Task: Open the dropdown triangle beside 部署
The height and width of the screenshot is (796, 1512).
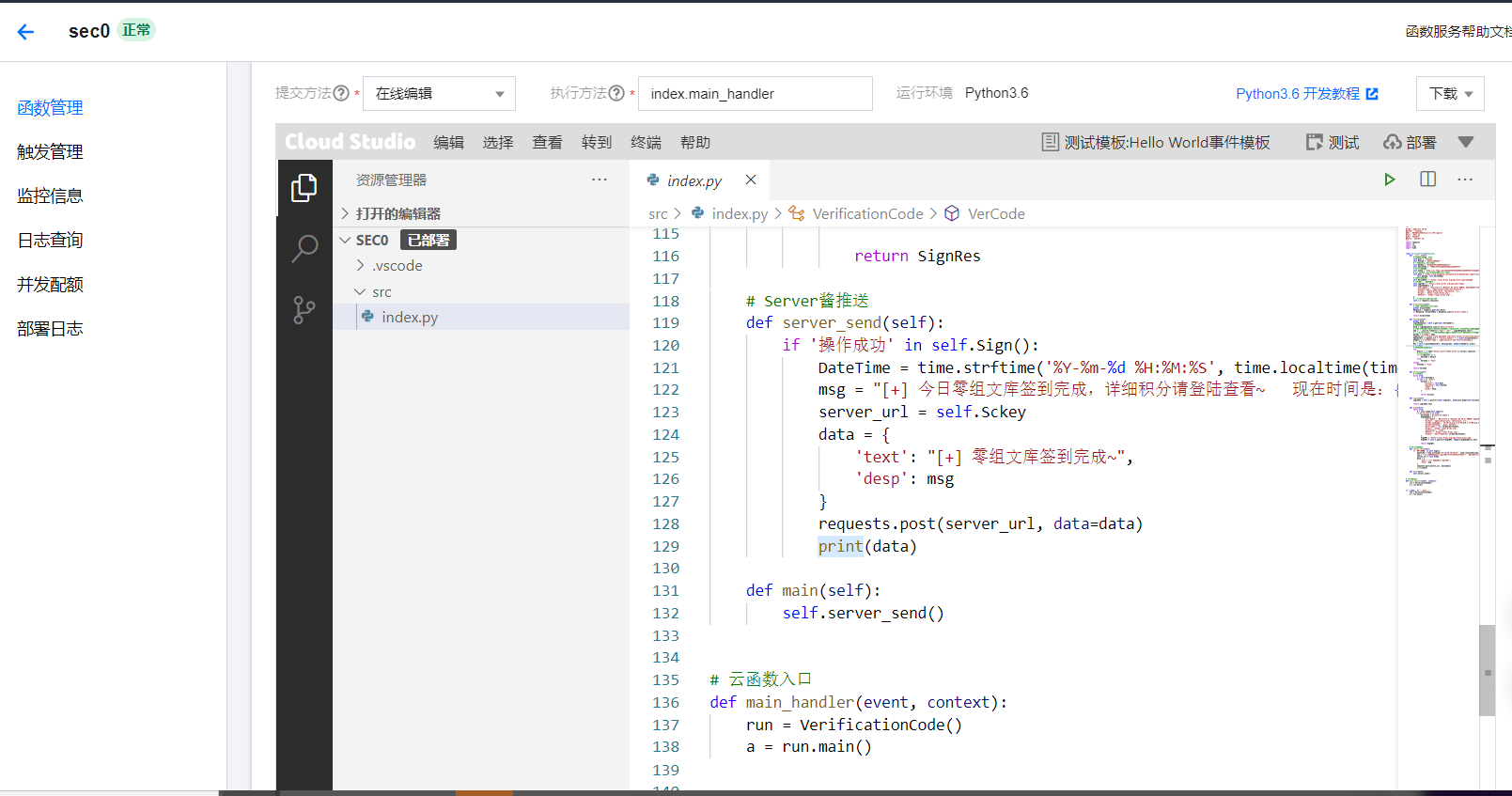Action: click(1466, 142)
